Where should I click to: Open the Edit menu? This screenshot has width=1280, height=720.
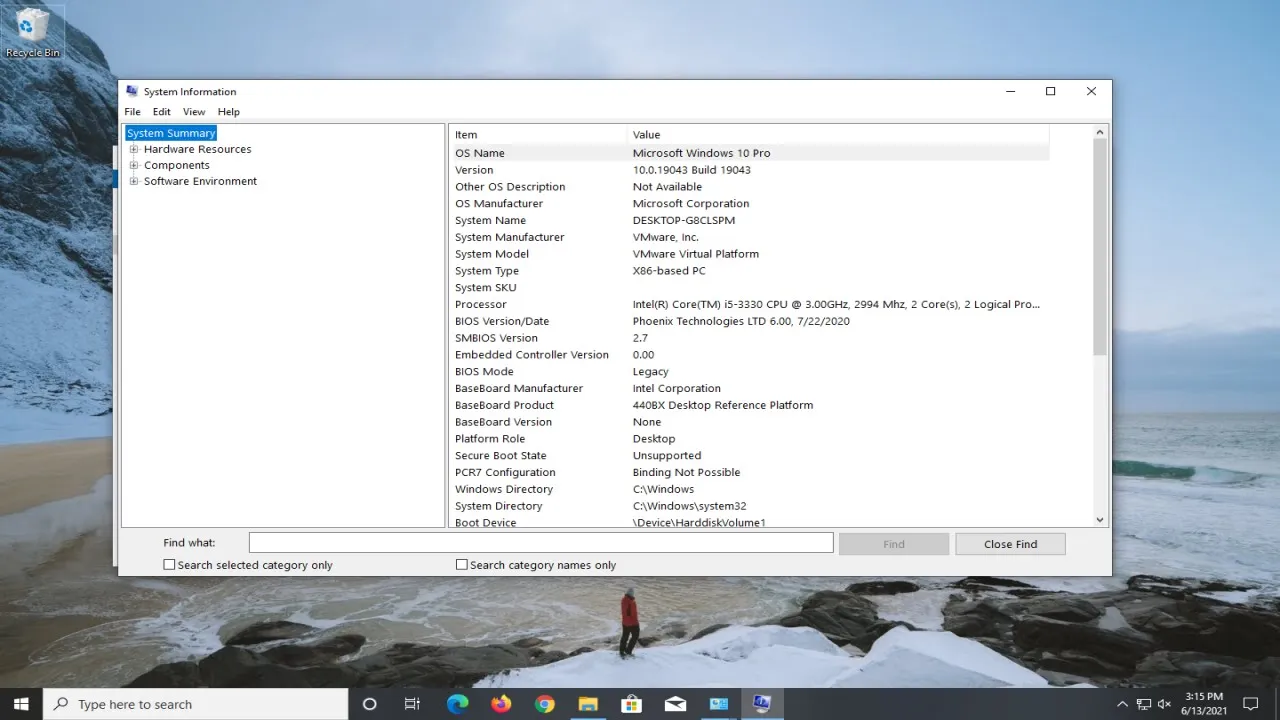161,112
